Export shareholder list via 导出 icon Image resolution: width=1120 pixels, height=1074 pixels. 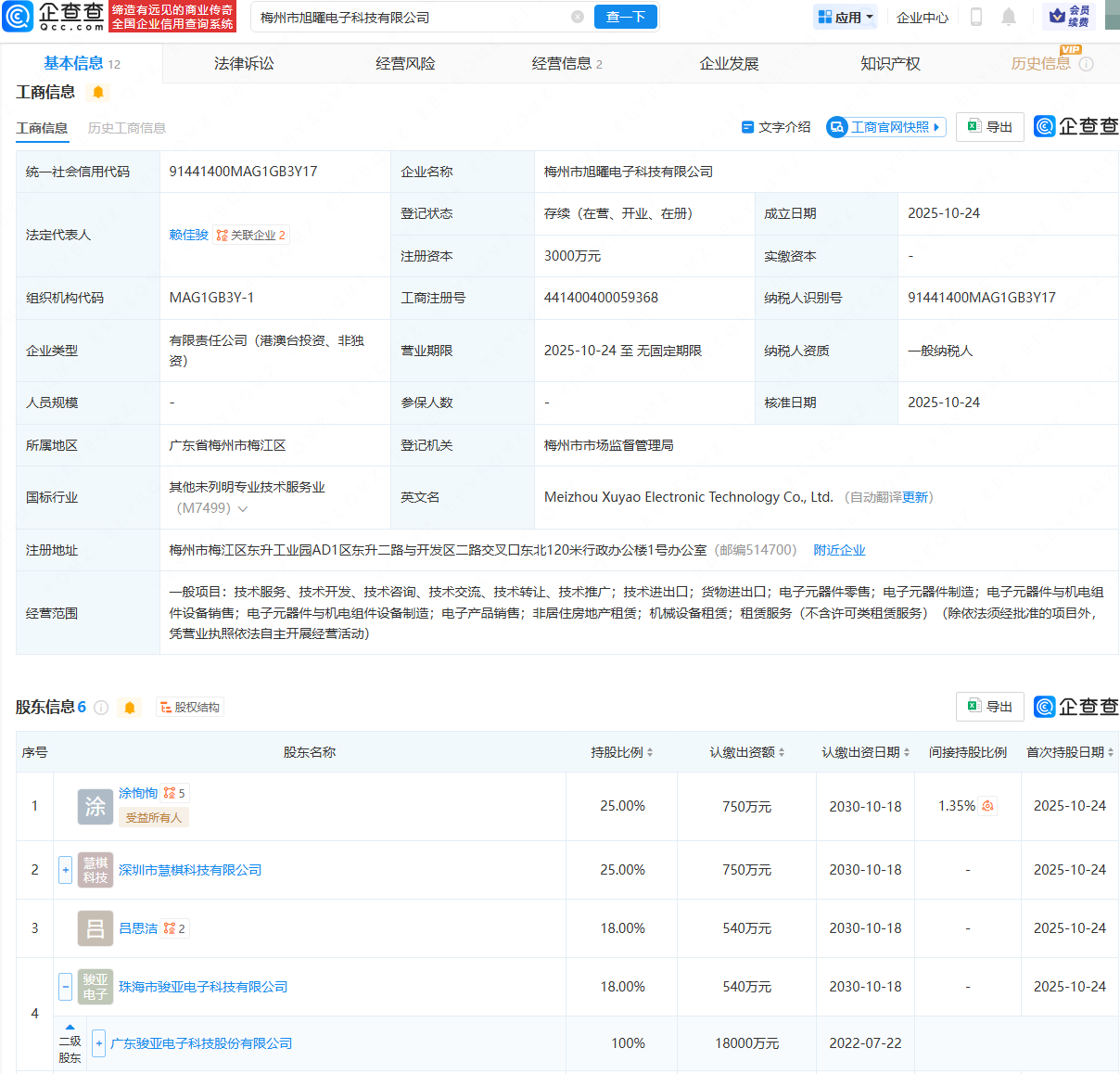click(989, 706)
